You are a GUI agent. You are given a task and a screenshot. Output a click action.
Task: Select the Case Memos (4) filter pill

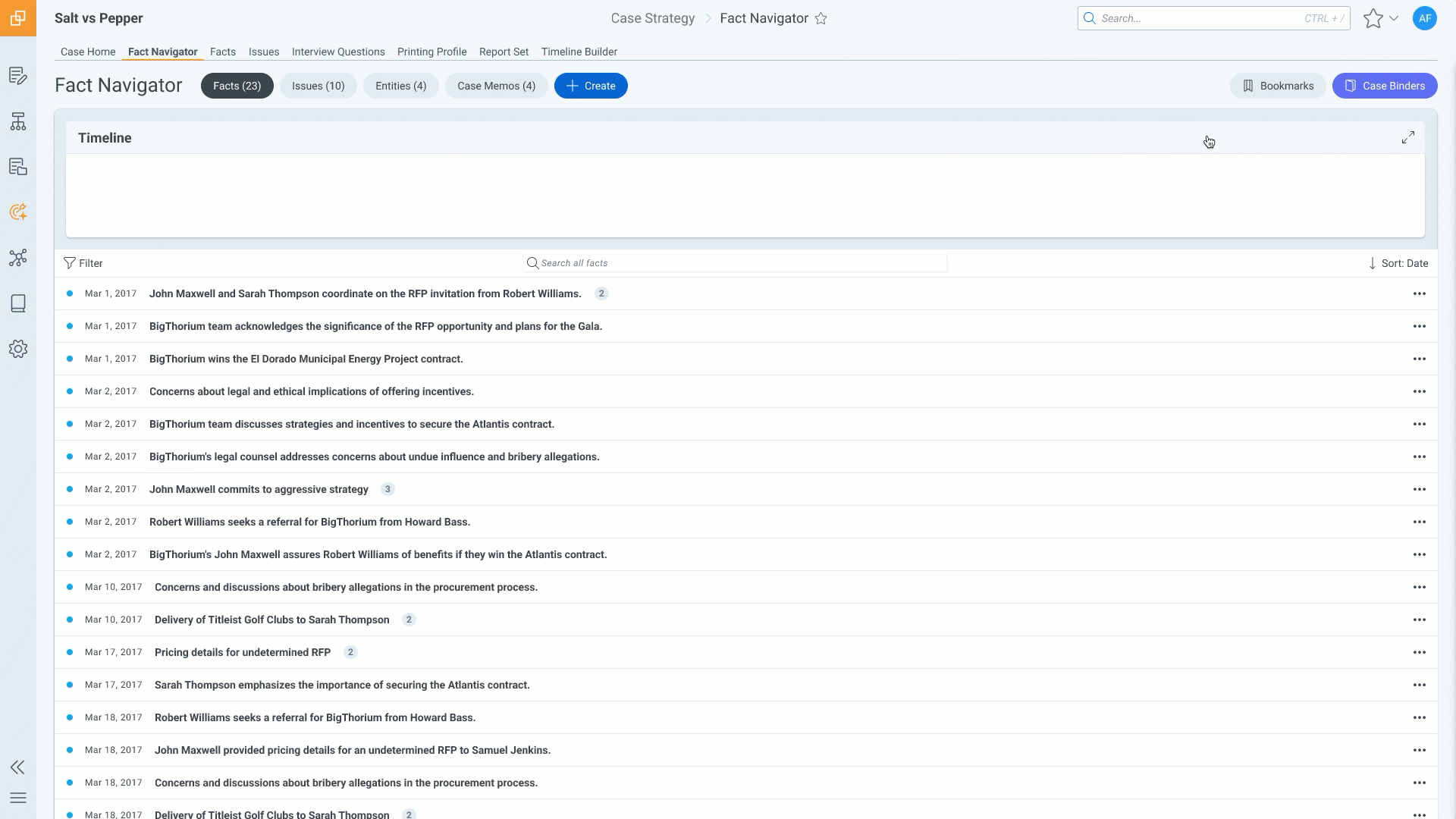[497, 86]
